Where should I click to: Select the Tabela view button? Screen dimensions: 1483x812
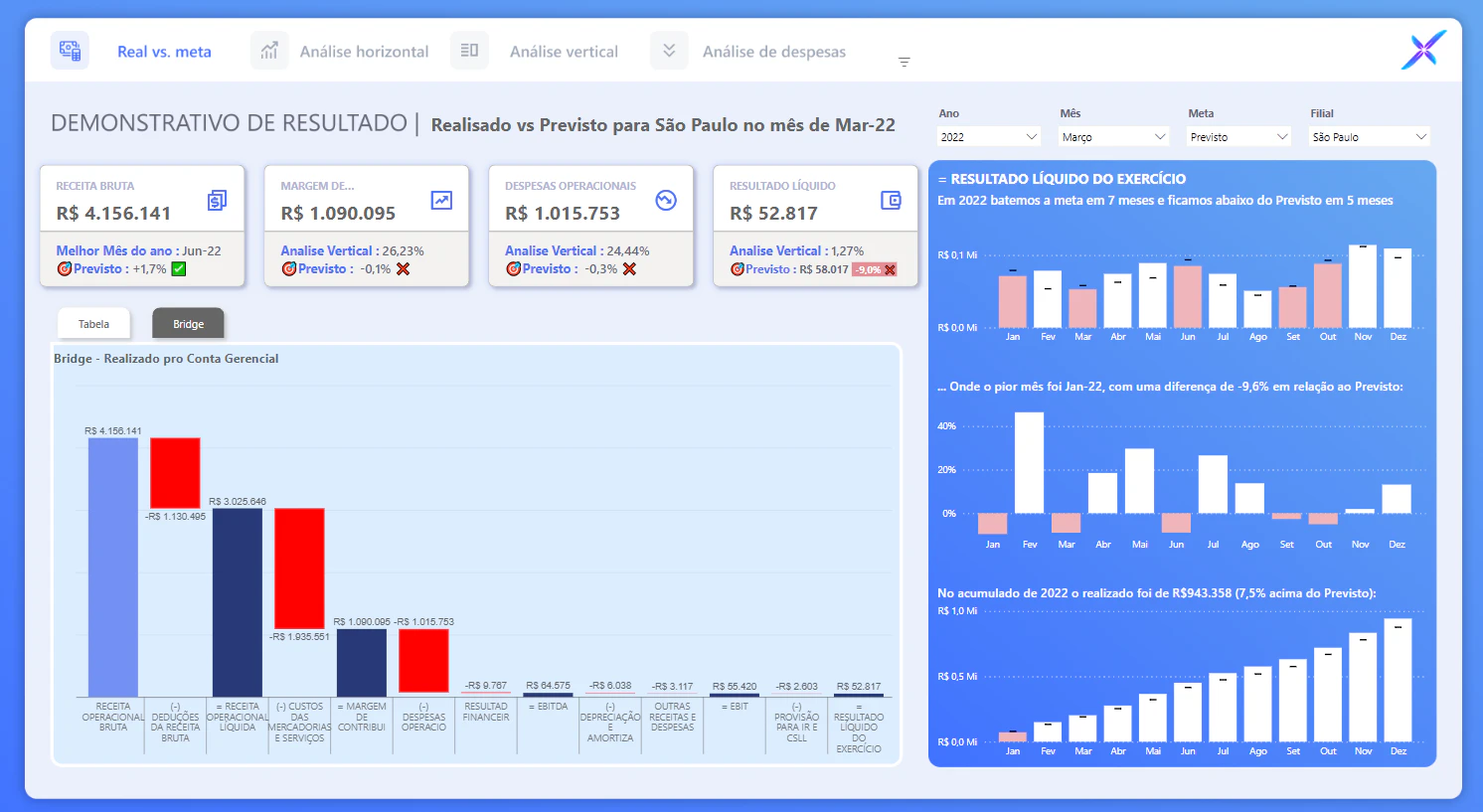pos(93,324)
